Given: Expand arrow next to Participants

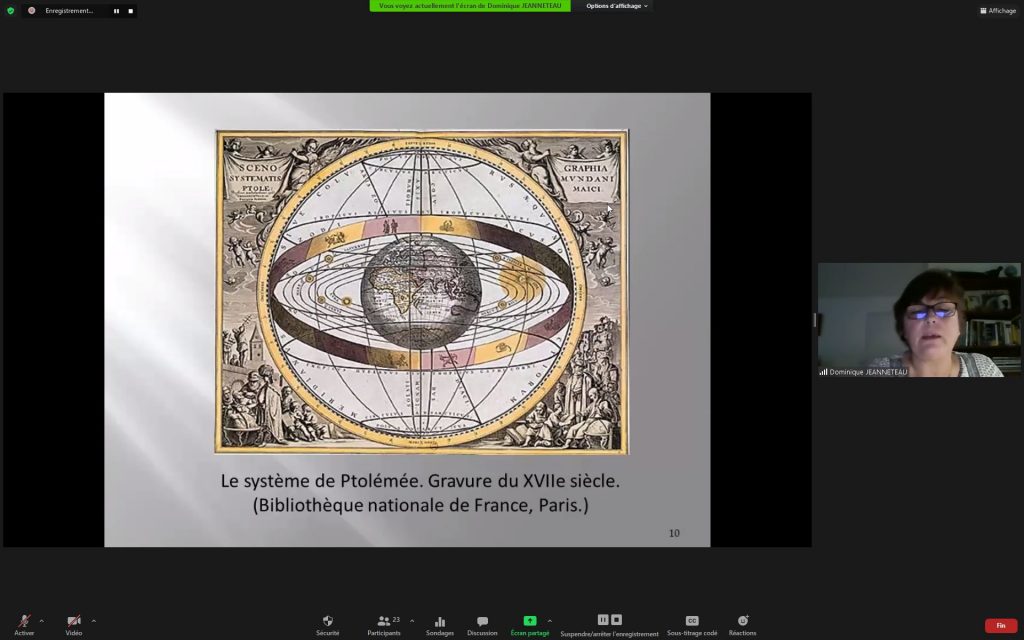Looking at the screenshot, I should point(412,621).
